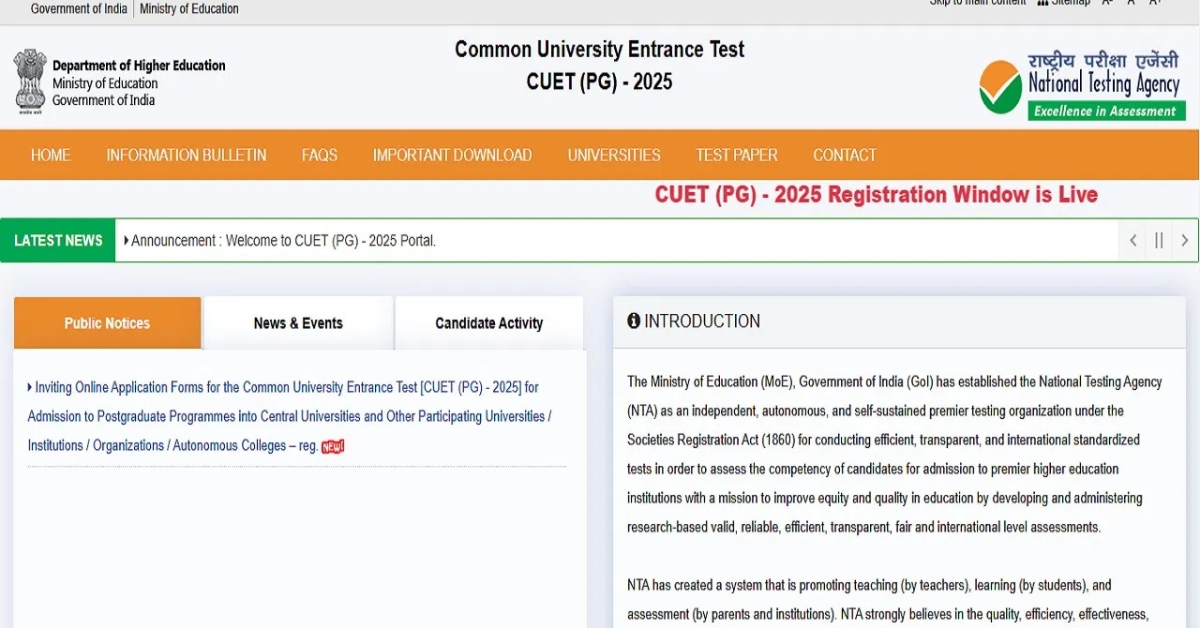Open the IMPORTANT DOWNLOAD menu
Image resolution: width=1200 pixels, height=628 pixels.
tap(452, 155)
